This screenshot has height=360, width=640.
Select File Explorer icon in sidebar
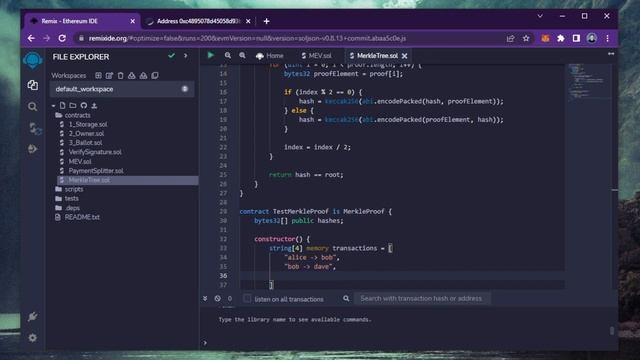point(33,85)
